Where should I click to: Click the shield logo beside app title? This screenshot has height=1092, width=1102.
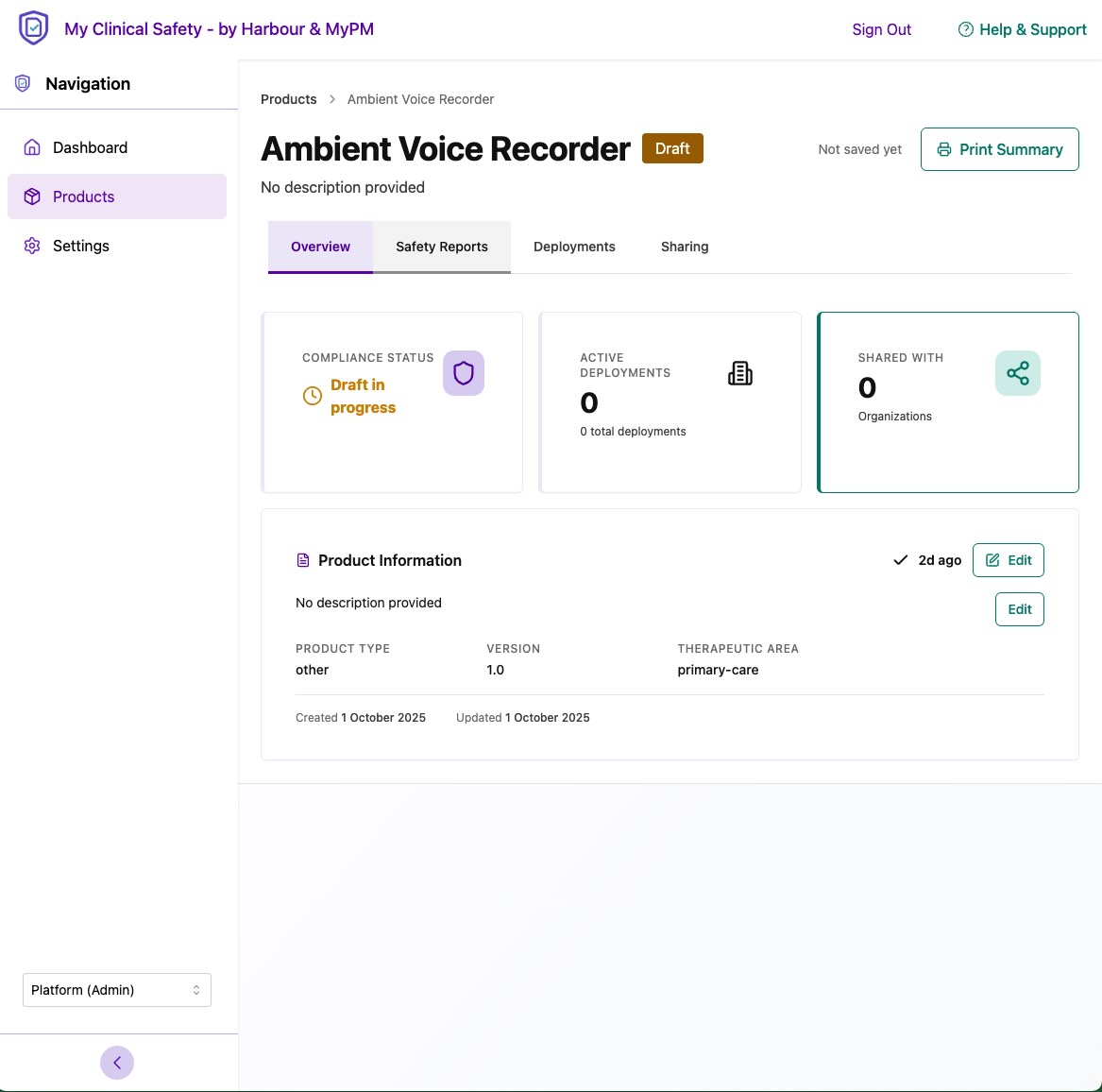(x=33, y=27)
